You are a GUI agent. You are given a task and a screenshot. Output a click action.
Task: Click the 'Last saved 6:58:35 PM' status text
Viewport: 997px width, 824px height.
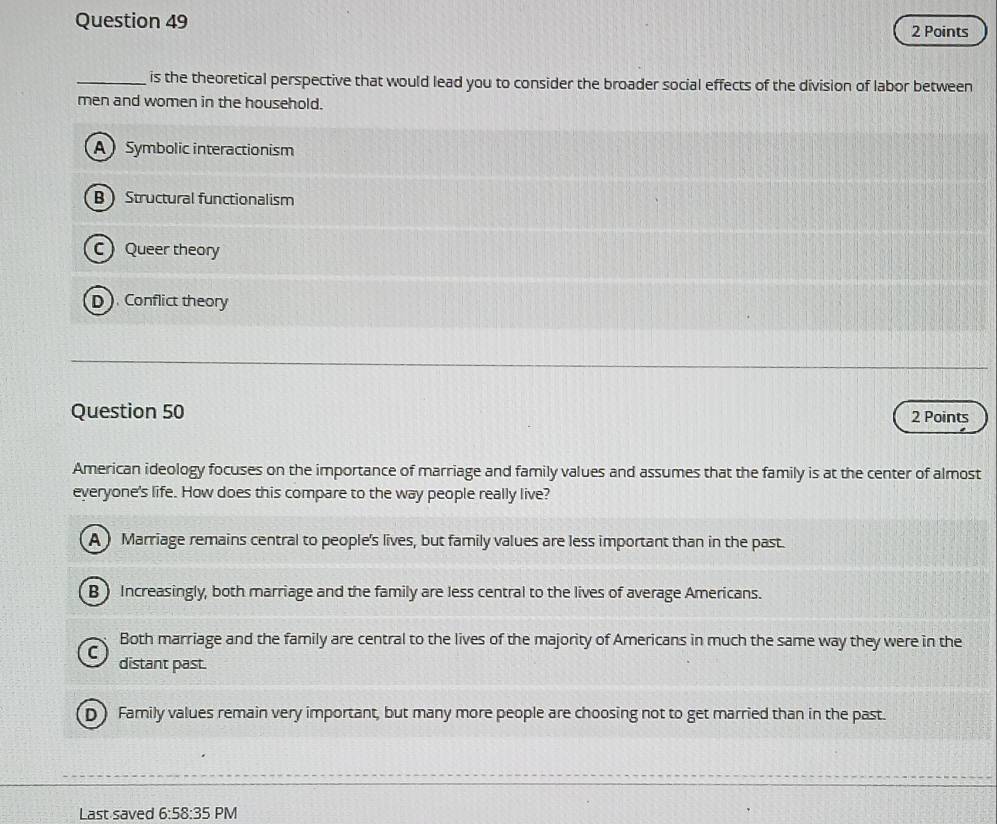(158, 813)
